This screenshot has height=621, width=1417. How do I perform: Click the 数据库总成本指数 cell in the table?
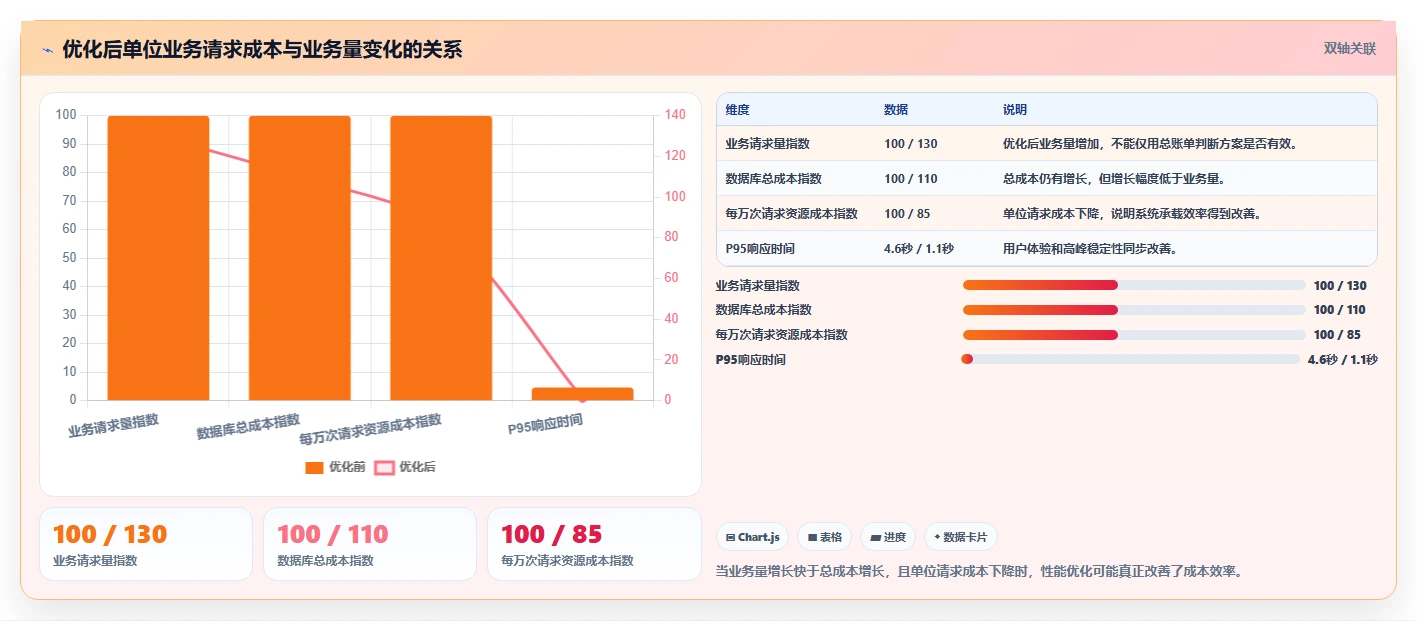pyautogui.click(x=774, y=179)
